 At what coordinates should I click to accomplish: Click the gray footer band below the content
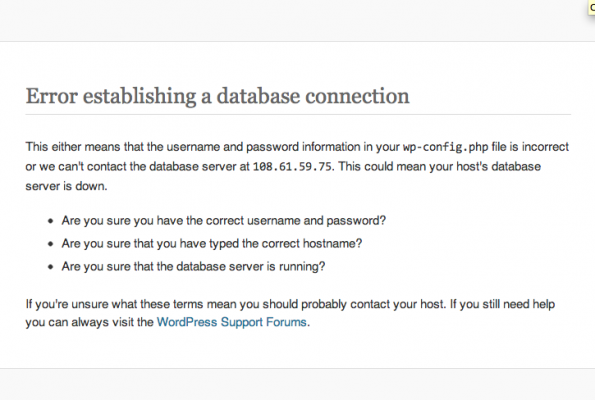(x=298, y=384)
